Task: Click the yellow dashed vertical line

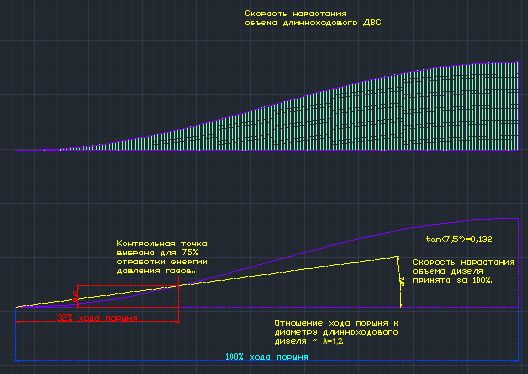Action: (x=399, y=283)
